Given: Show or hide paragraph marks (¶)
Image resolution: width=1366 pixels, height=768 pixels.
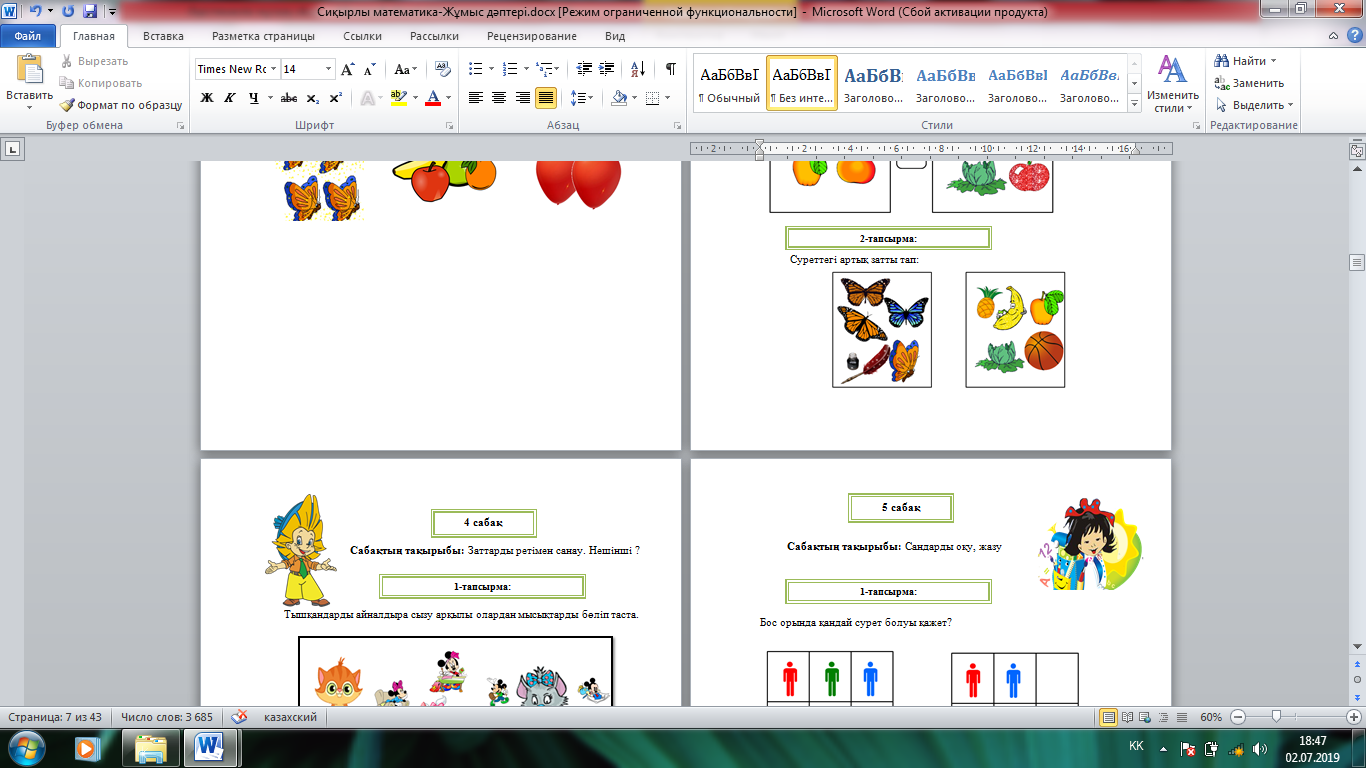Looking at the screenshot, I should [x=670, y=69].
